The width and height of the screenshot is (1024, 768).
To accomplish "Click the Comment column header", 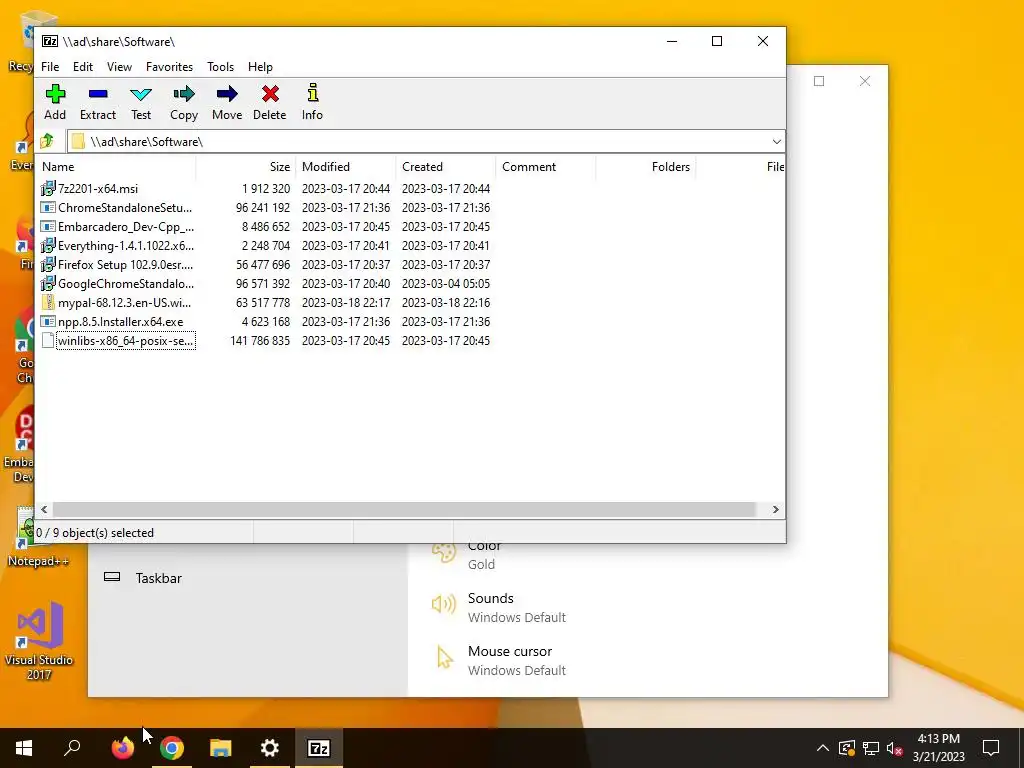I will point(546,167).
